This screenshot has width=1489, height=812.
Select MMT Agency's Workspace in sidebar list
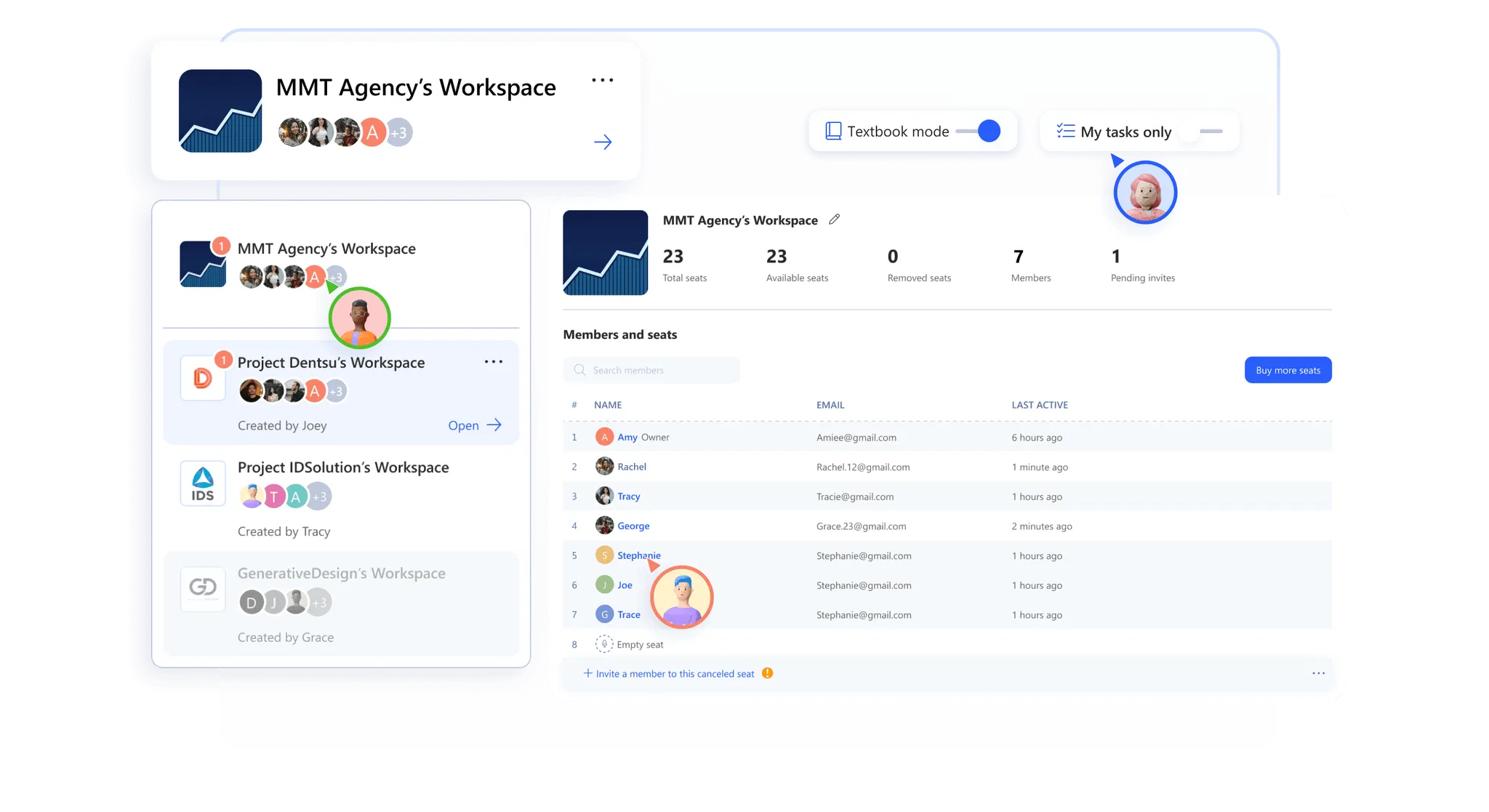point(326,249)
